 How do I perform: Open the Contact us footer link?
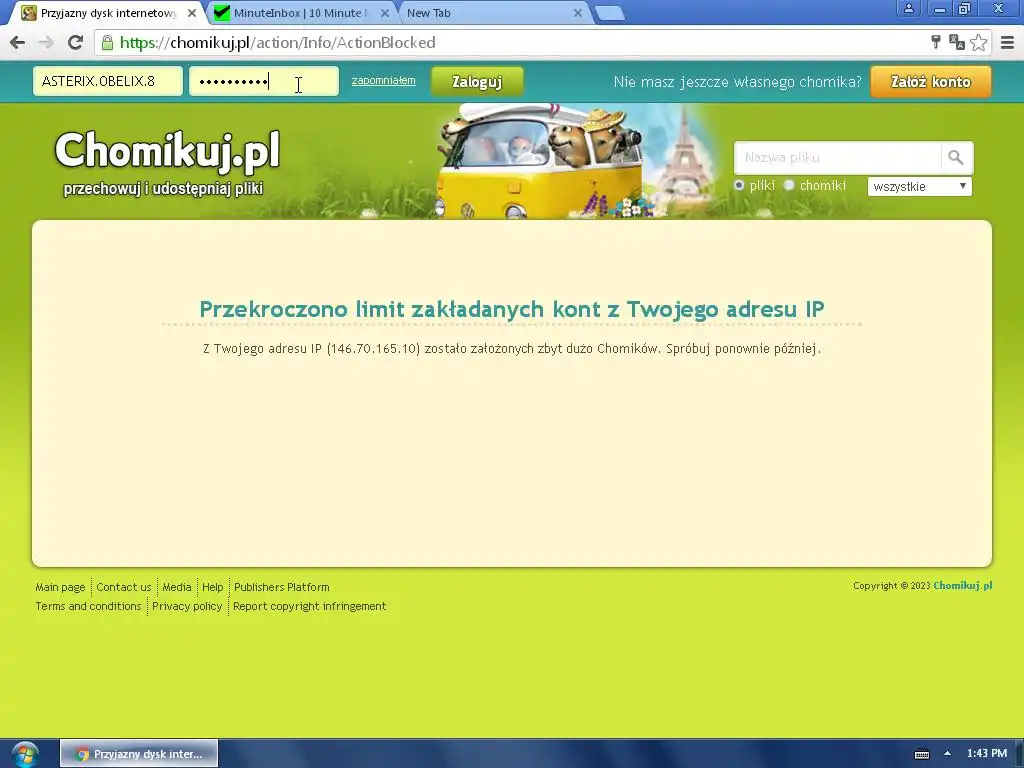tap(123, 587)
